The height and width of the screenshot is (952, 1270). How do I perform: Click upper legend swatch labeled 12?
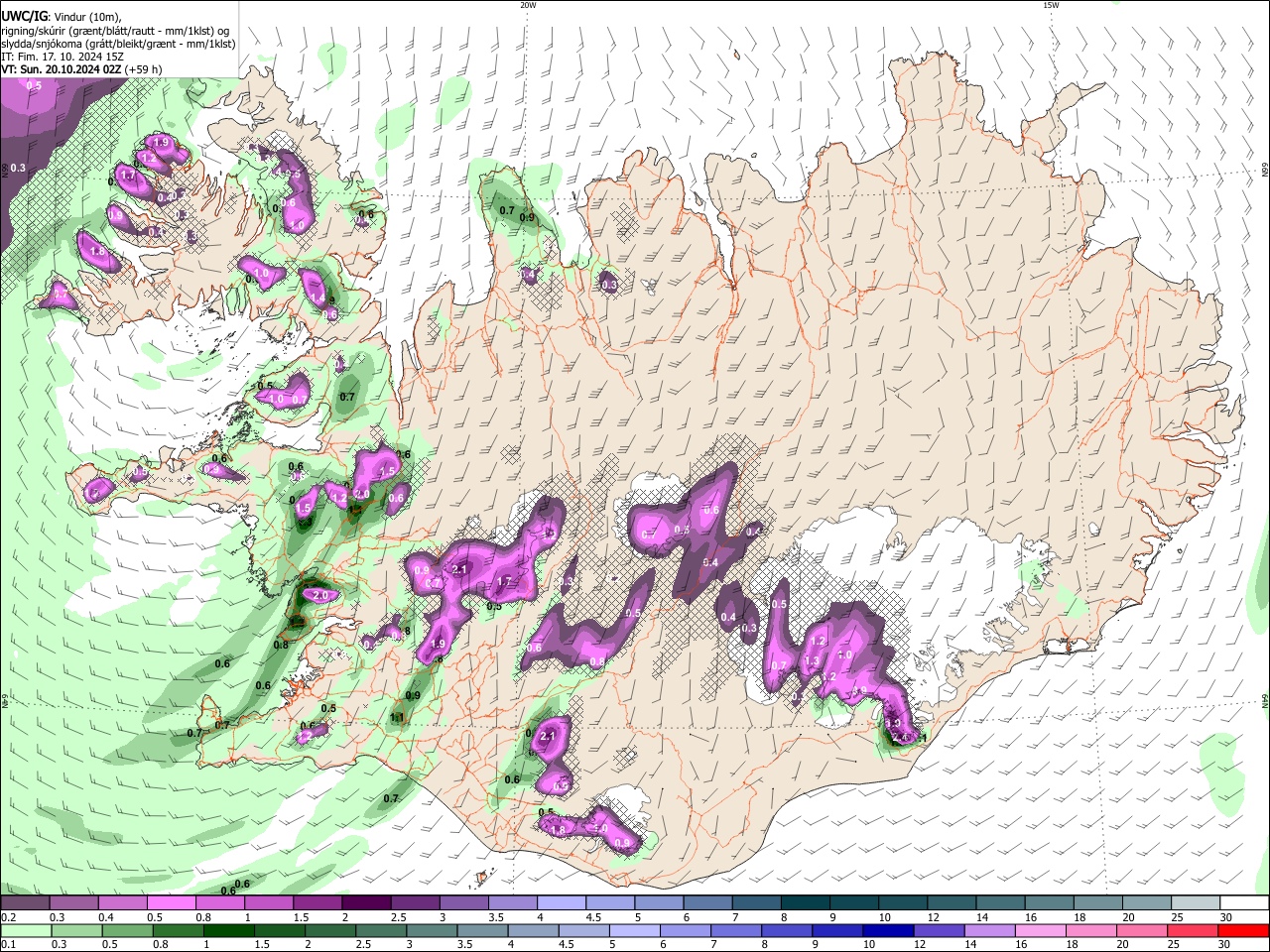(x=952, y=903)
